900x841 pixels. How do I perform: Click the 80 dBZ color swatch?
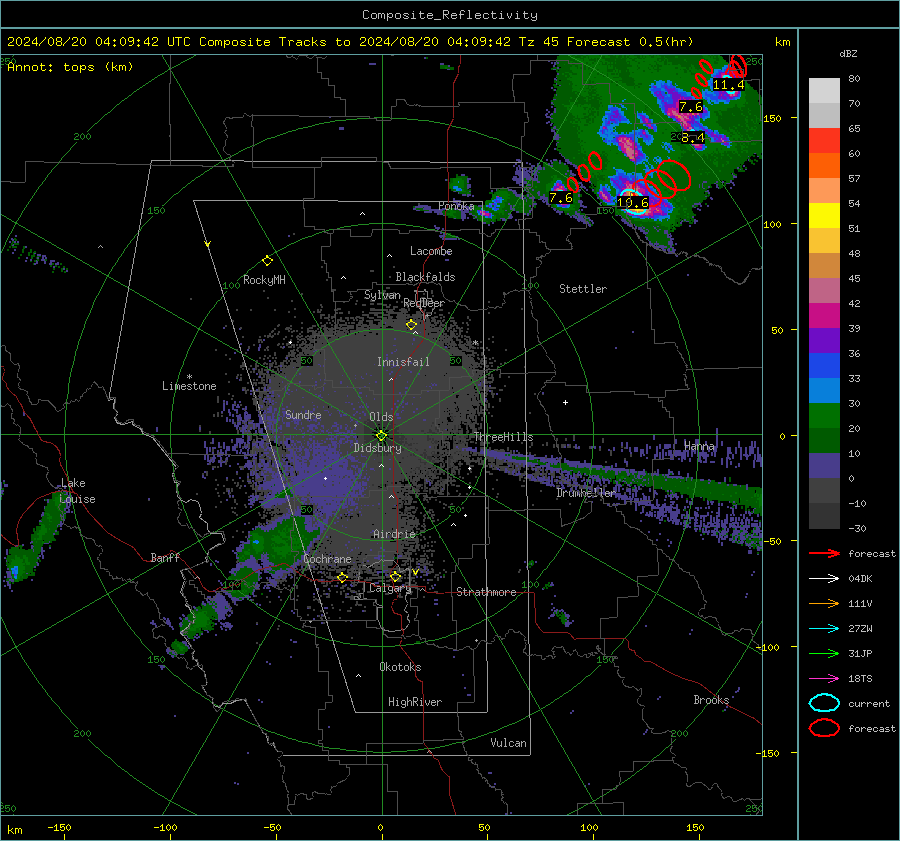[x=824, y=90]
